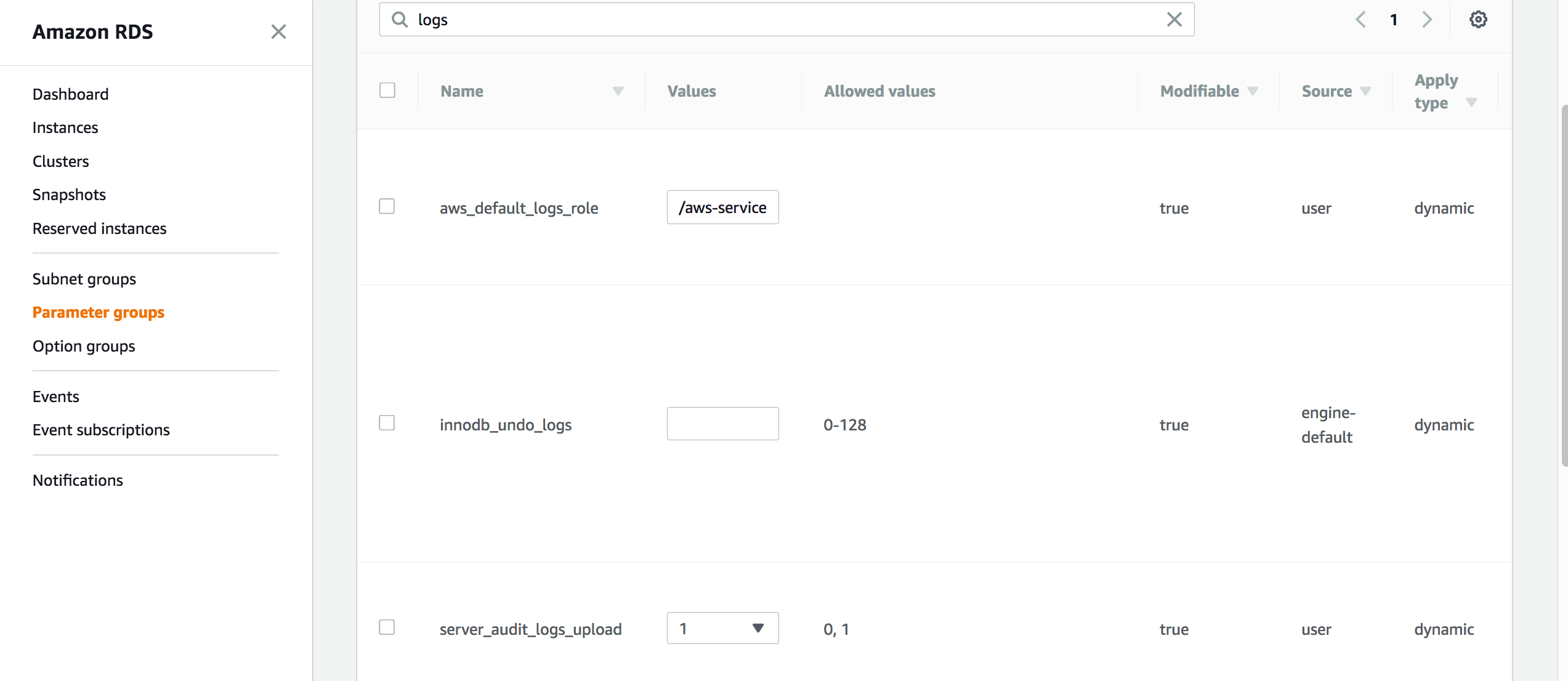Open server_audit_logs_upload value dropdown
The width and height of the screenshot is (1568, 681).
coord(722,628)
